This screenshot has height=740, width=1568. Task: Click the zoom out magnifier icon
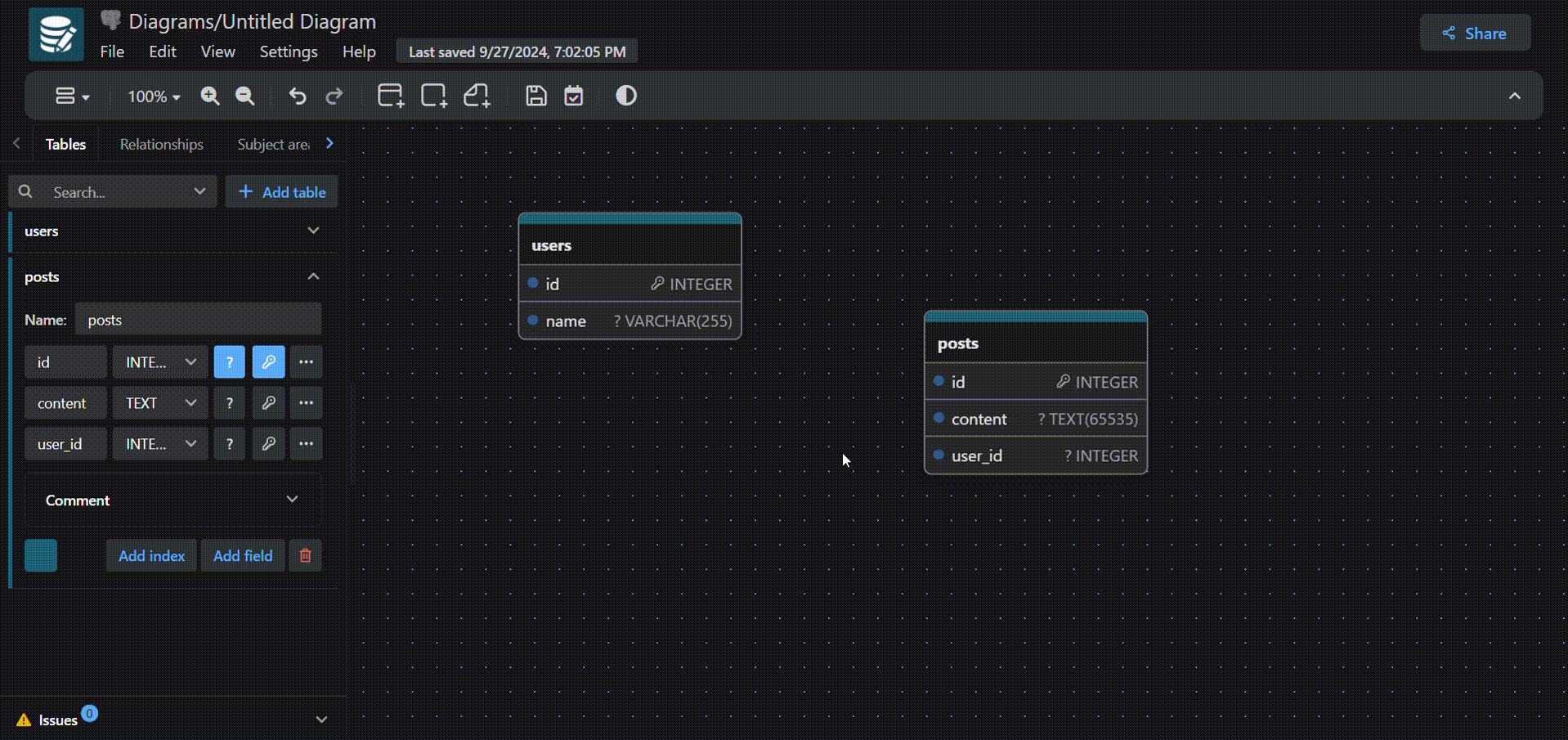[x=245, y=96]
